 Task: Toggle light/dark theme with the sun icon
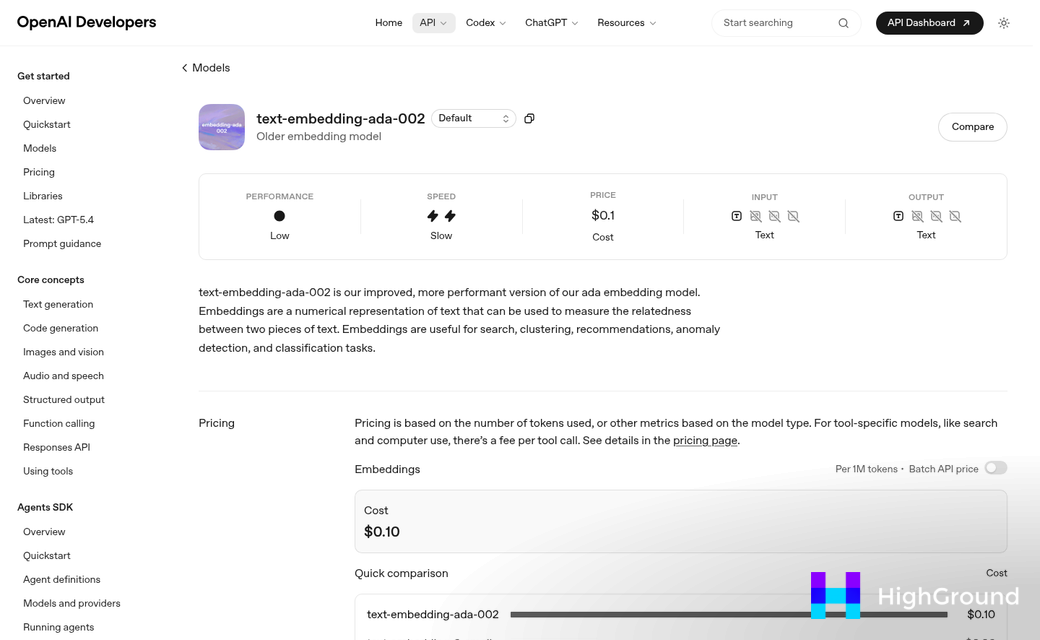click(1004, 22)
